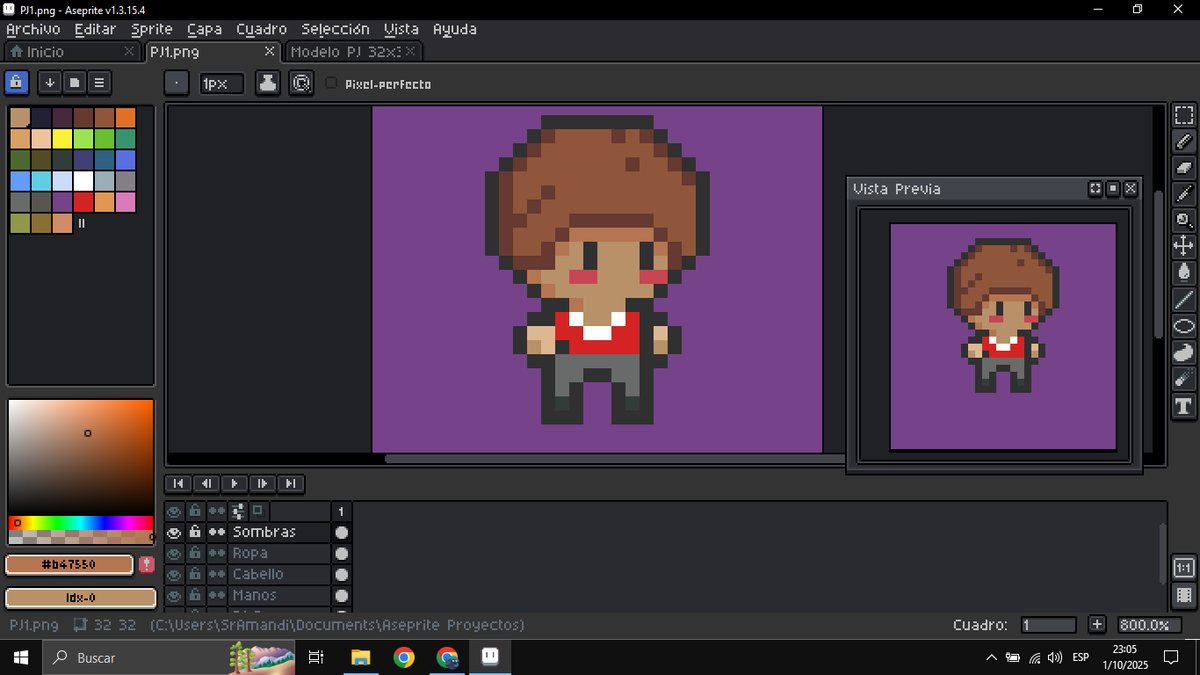Toggle the lock on Ropa layer
Image resolution: width=1200 pixels, height=675 pixels.
tap(195, 554)
